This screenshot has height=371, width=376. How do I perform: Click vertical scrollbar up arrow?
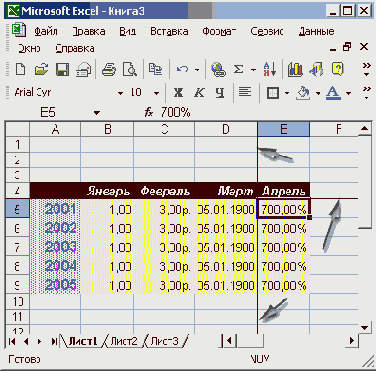click(365, 128)
